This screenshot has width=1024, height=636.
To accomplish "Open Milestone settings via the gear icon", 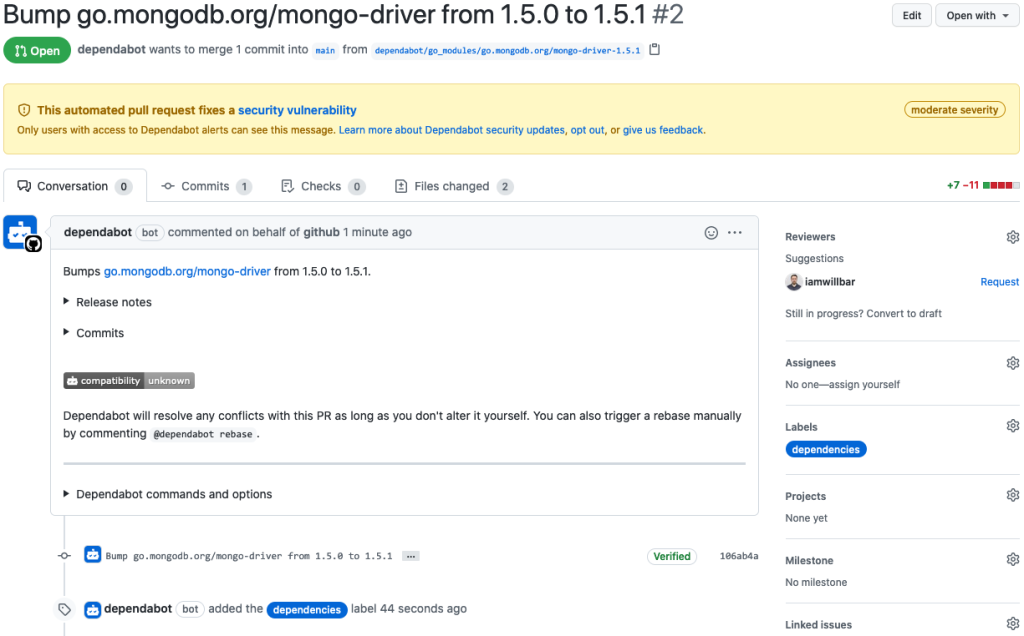I will coord(1012,558).
